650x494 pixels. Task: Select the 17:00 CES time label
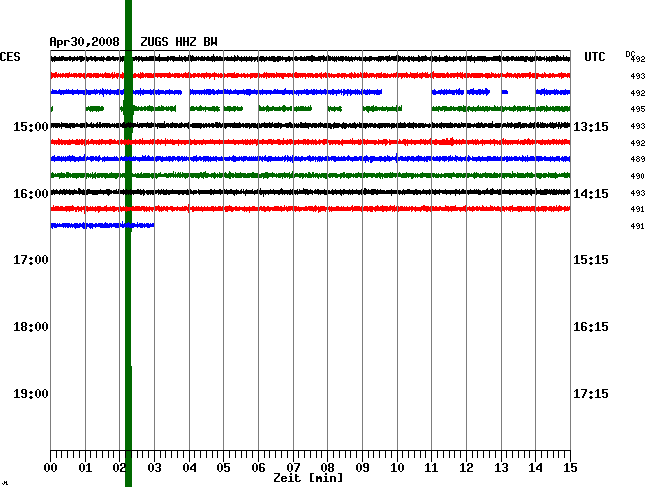point(31,260)
